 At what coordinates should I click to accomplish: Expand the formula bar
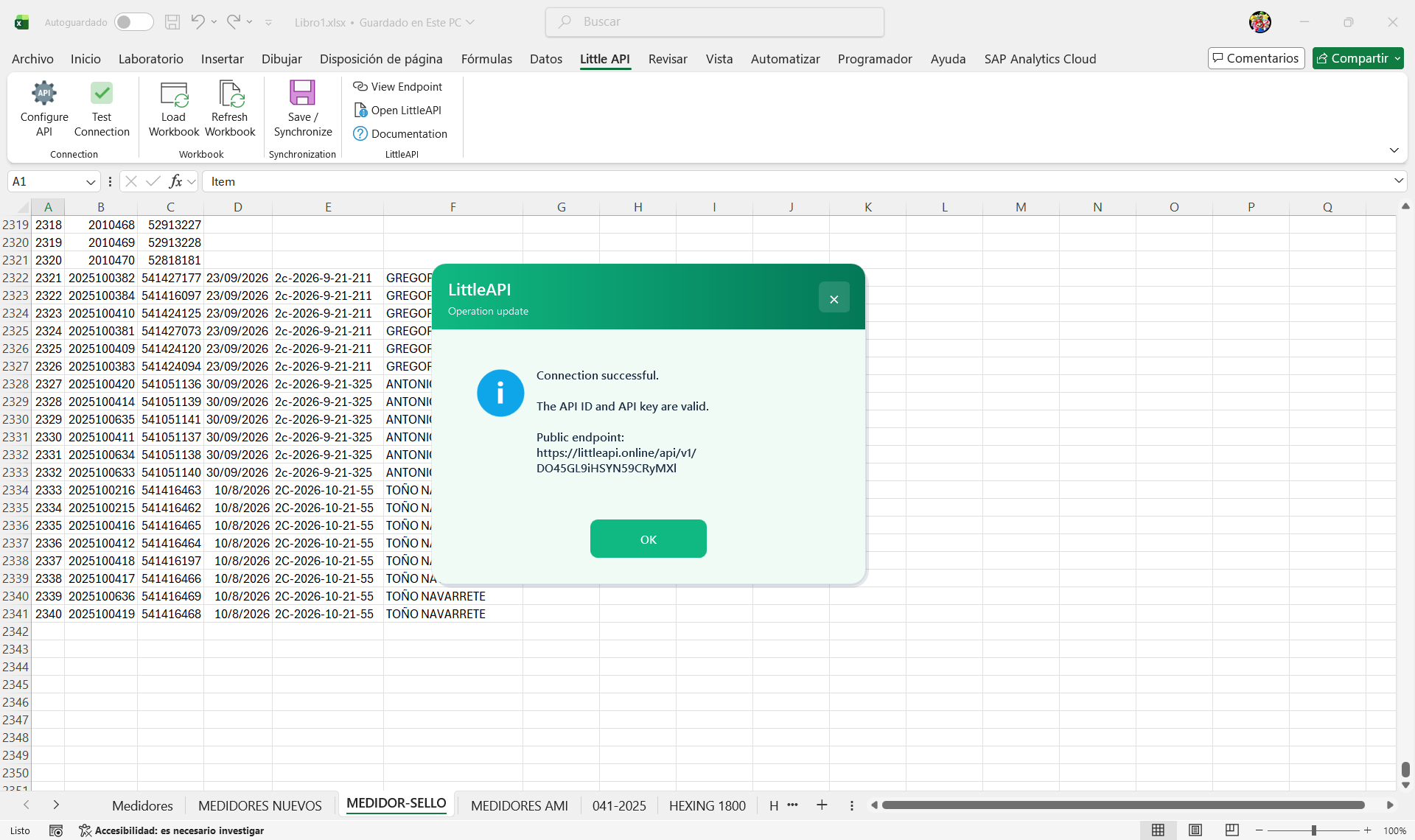[1398, 181]
